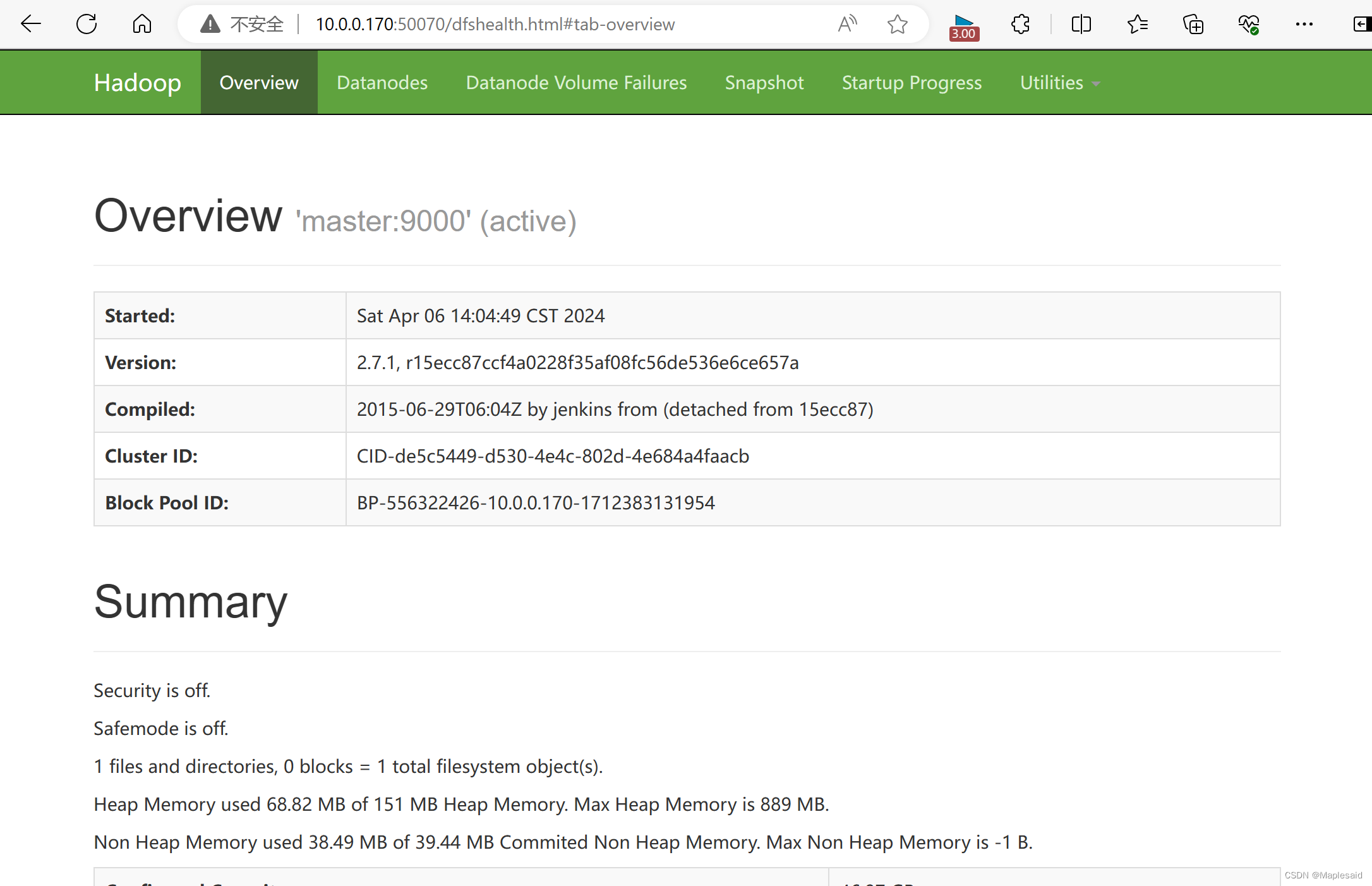Click the files and directories count line
This screenshot has height=886, width=1372.
click(x=348, y=766)
